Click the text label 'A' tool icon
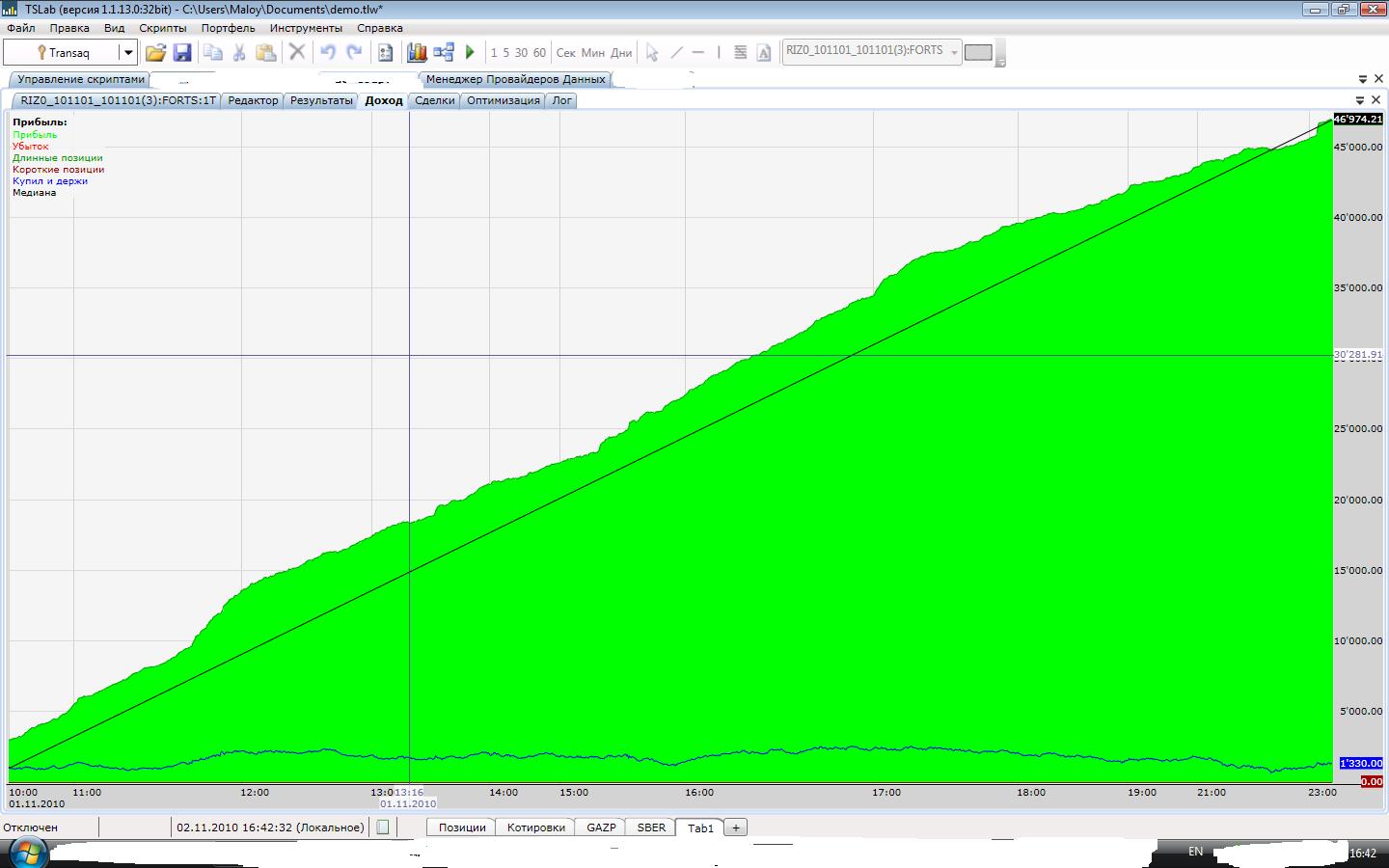 (764, 53)
